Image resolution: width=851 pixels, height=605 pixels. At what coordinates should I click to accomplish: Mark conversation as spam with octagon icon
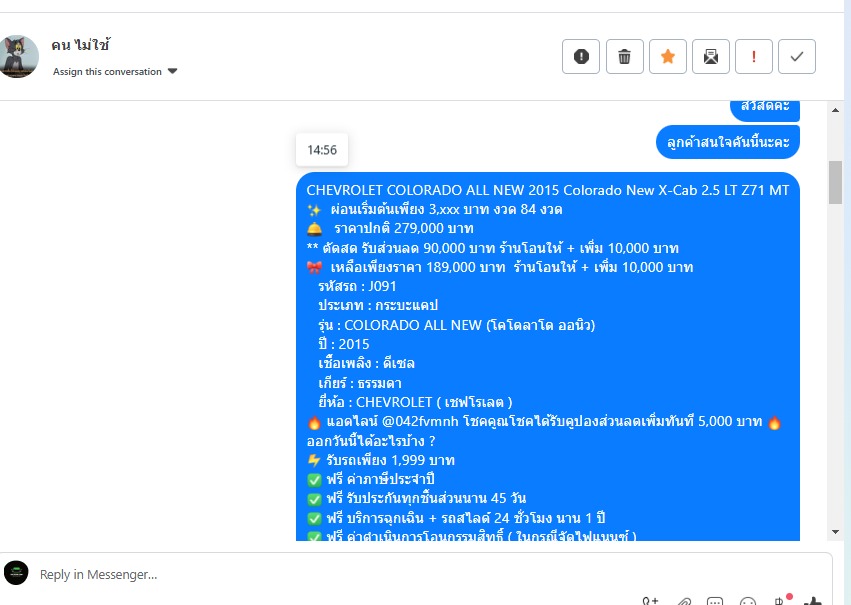coord(581,56)
